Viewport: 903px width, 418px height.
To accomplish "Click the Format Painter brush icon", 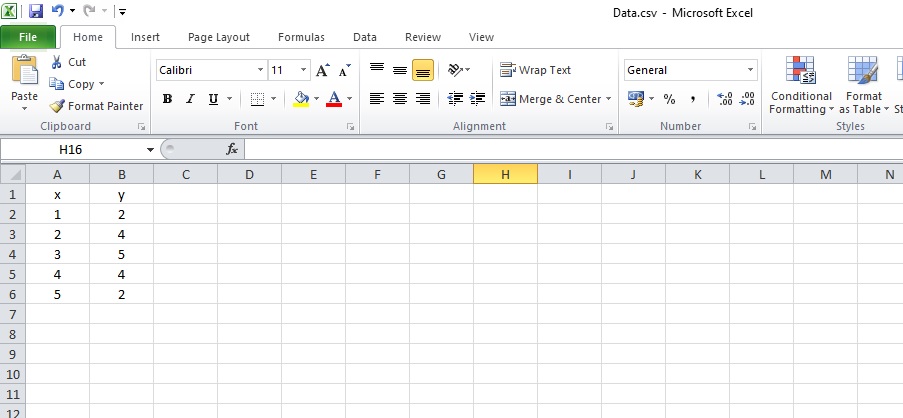I will 58,106.
